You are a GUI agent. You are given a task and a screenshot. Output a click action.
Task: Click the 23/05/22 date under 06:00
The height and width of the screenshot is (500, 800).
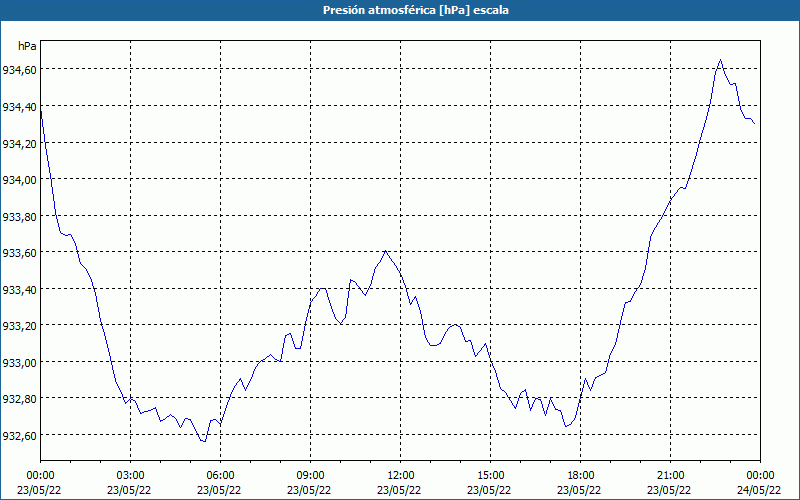219,490
